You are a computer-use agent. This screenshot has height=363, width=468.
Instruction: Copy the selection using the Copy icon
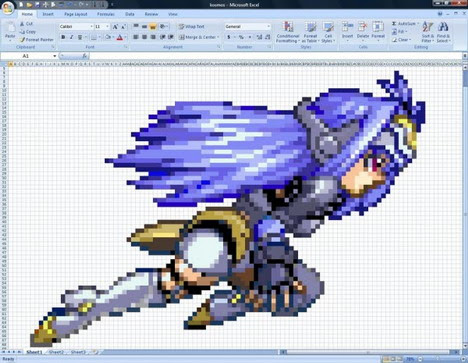[x=22, y=32]
